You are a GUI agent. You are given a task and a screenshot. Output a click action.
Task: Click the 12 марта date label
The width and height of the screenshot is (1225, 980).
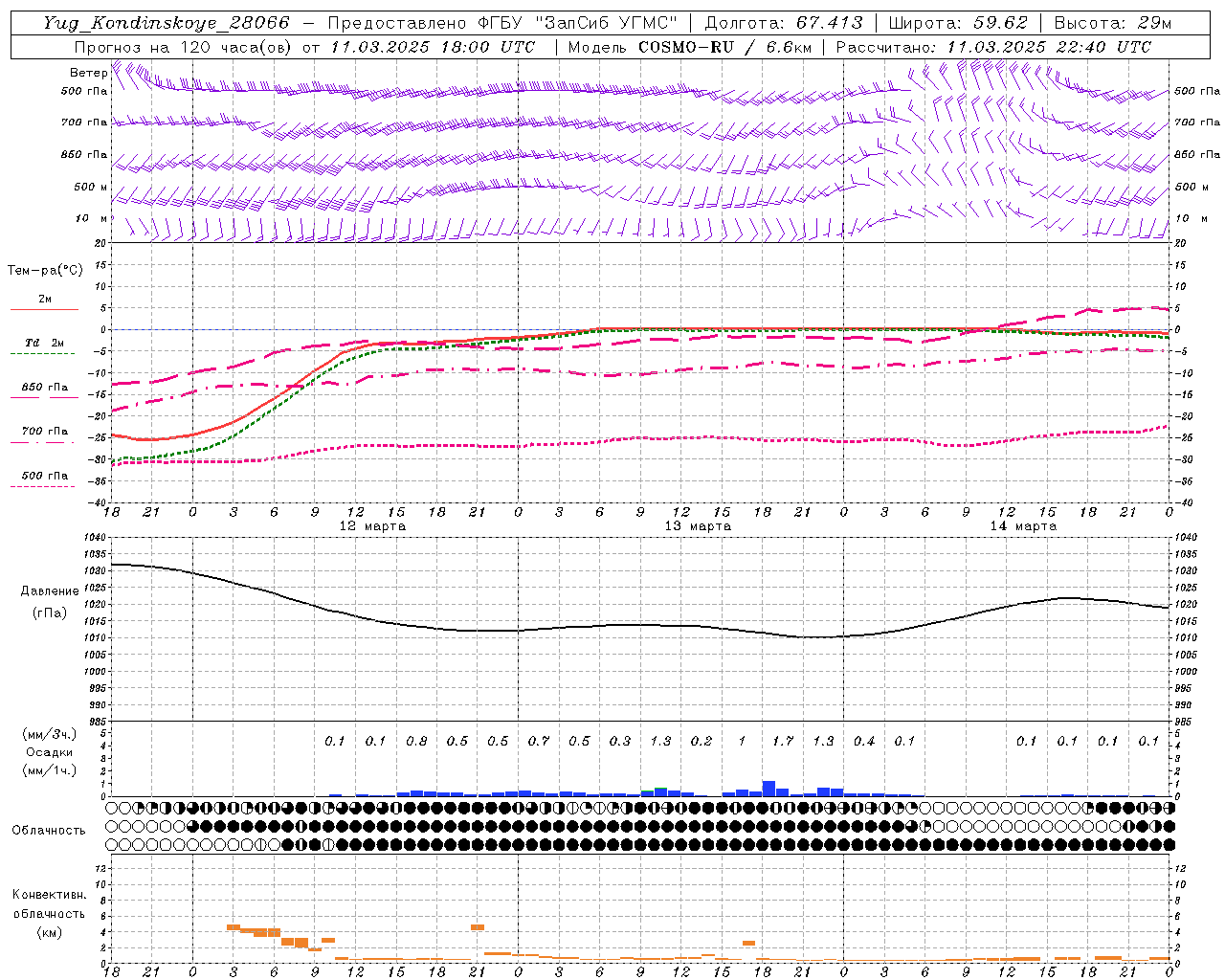[372, 526]
